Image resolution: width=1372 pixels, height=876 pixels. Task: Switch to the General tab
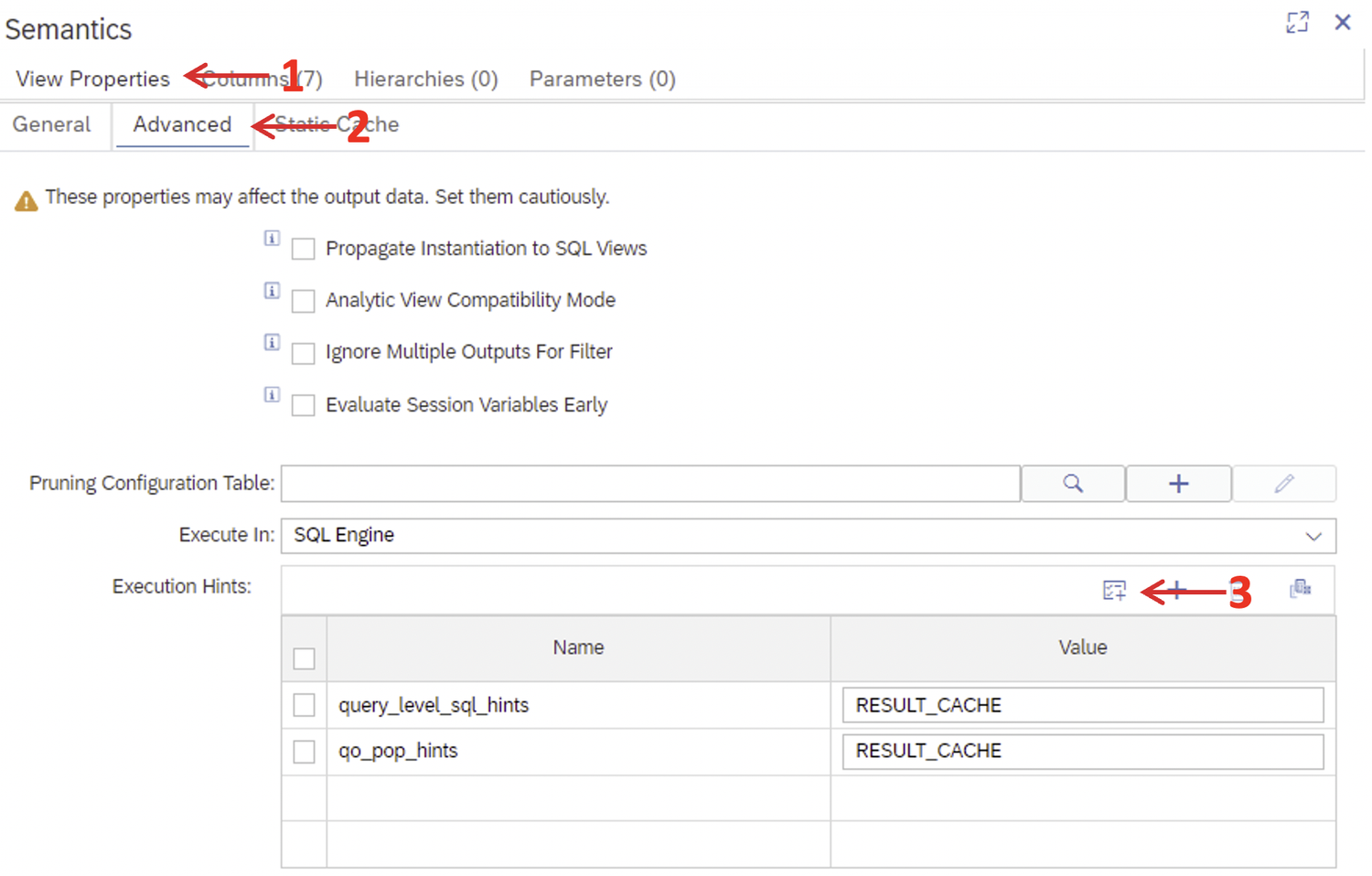50,124
